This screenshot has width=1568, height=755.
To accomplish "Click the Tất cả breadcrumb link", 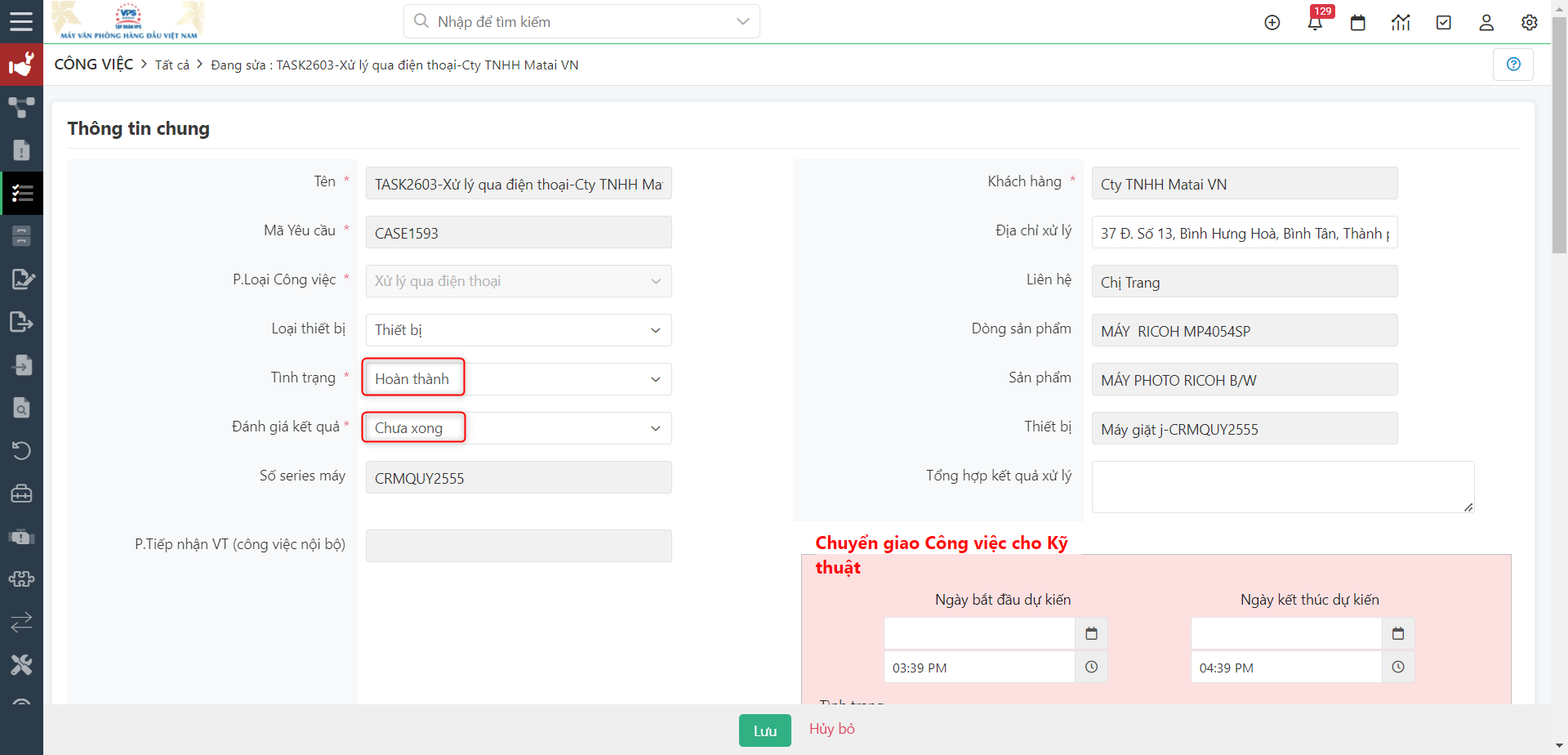I will [x=172, y=65].
